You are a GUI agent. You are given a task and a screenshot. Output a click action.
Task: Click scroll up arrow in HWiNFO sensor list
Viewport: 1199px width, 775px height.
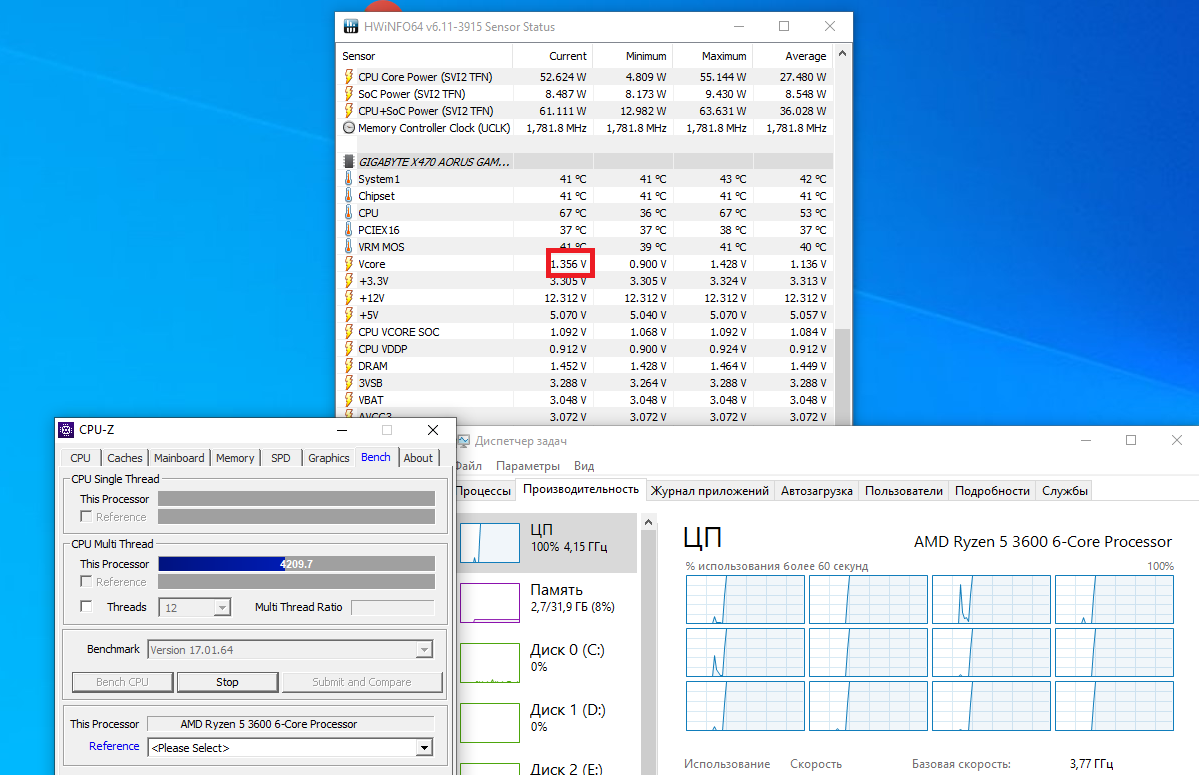tap(843, 54)
